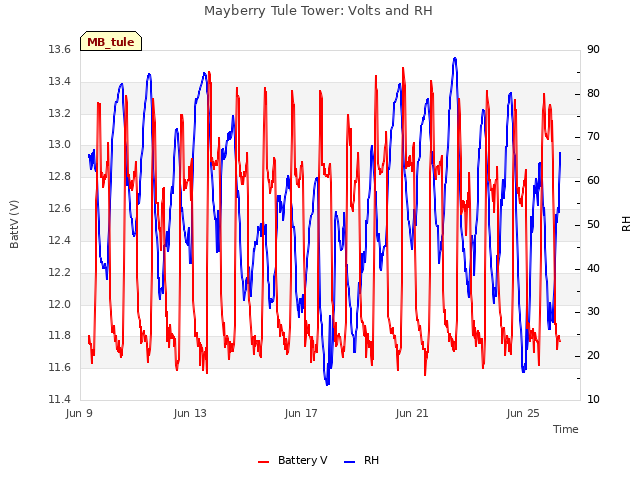Click the 20 right axis value
The image size is (640, 480).
(593, 356)
